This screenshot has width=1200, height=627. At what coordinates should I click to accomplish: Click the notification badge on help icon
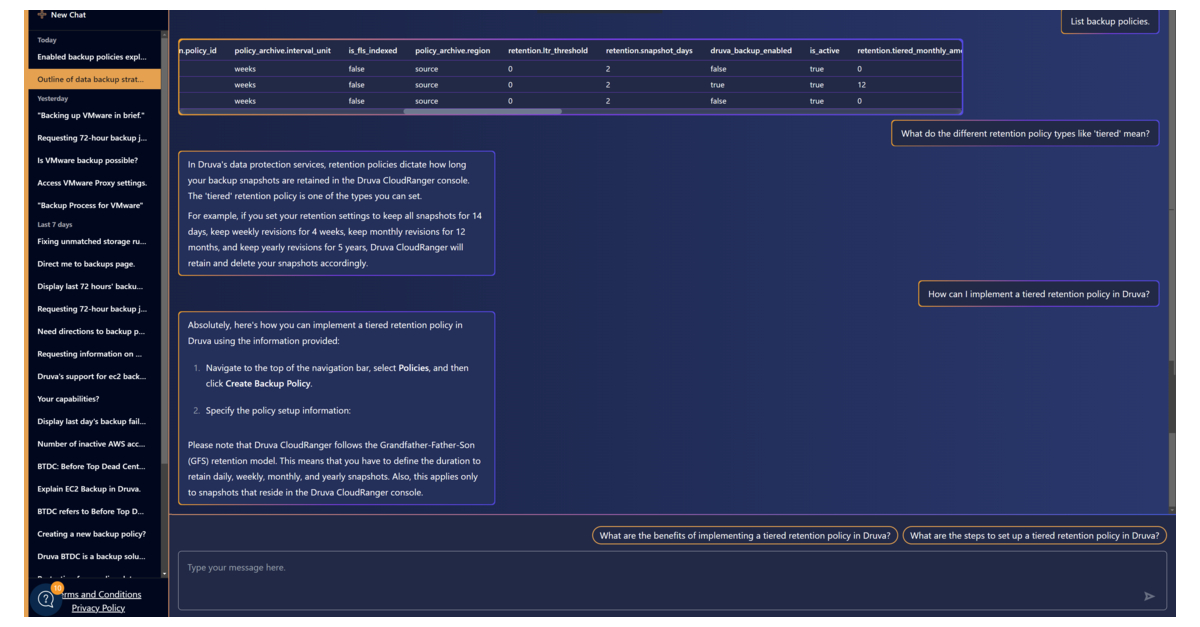point(57,588)
